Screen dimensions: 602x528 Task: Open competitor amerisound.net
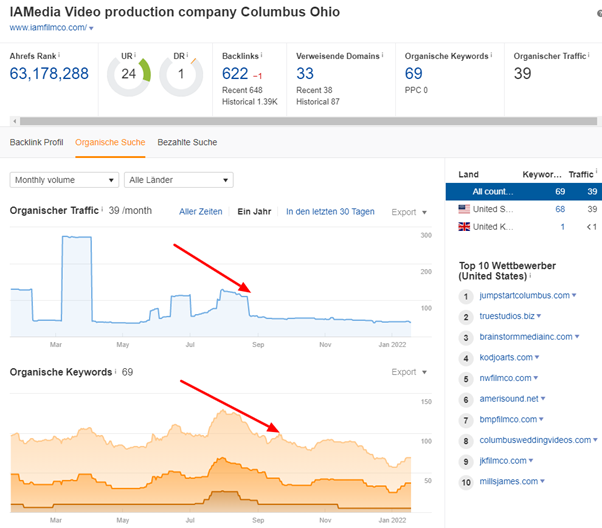click(x=509, y=399)
